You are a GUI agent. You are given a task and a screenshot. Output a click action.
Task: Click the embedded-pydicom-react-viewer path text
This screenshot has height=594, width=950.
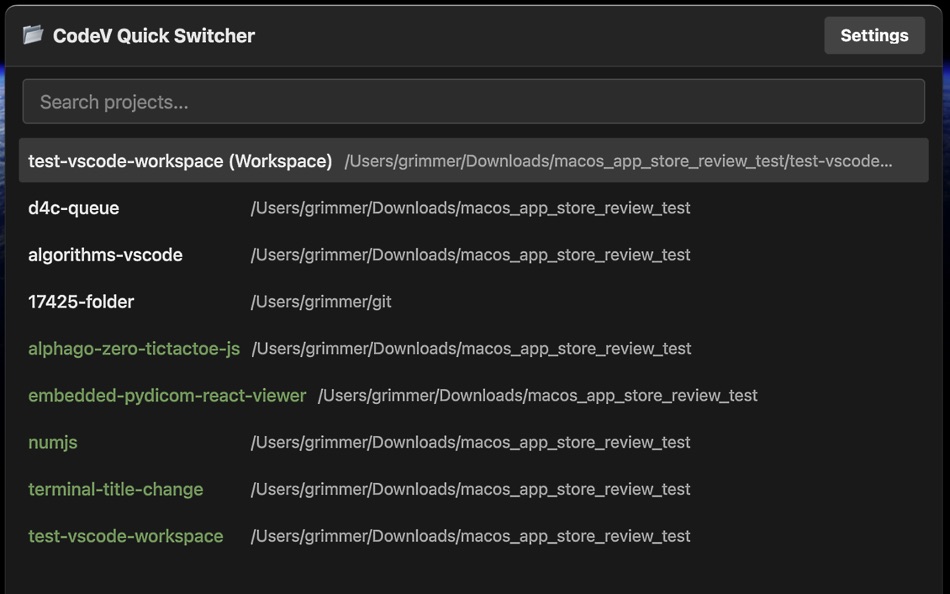(x=538, y=395)
